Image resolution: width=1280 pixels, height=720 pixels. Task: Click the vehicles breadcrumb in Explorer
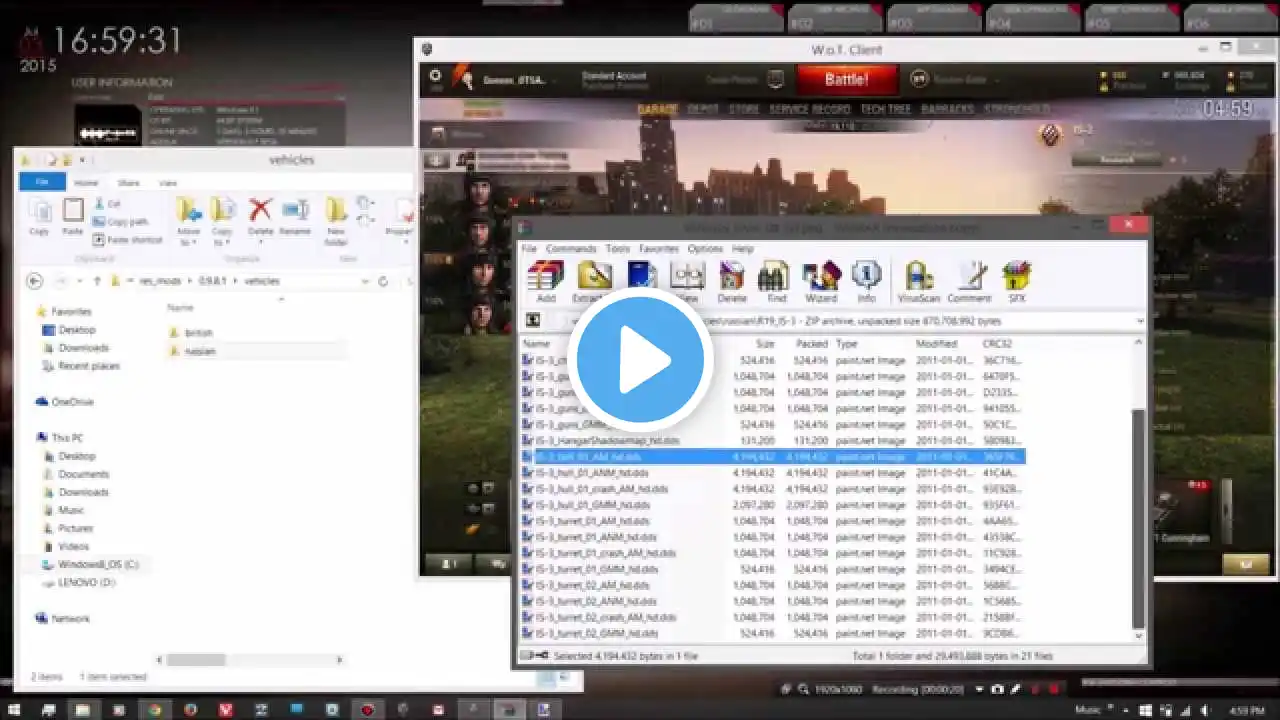[262, 281]
